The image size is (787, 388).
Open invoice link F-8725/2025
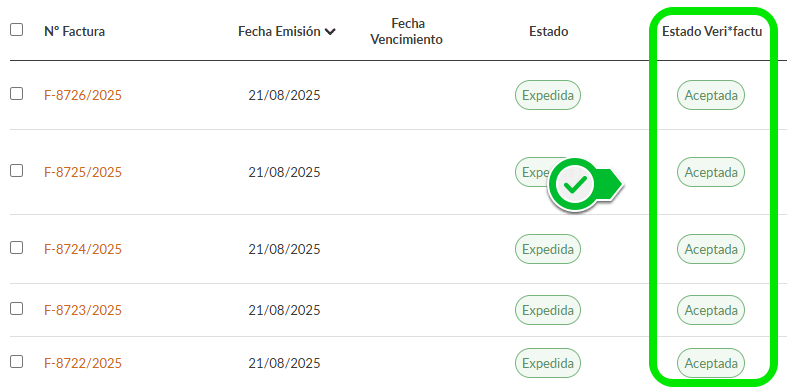coord(83,172)
